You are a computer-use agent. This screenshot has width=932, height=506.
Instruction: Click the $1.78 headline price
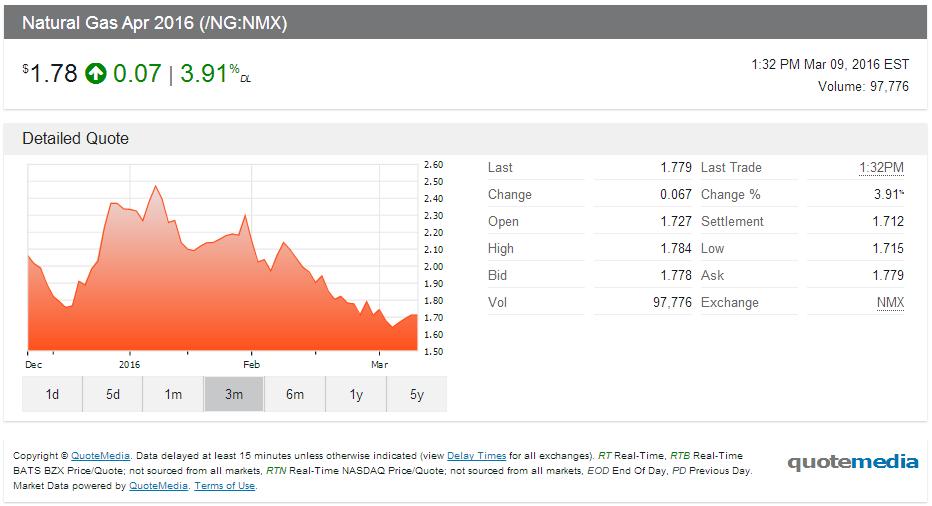click(x=52, y=74)
